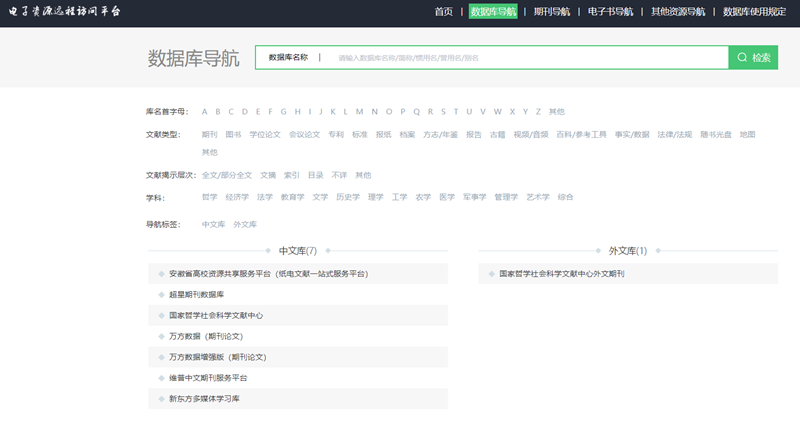The image size is (800, 432).
Task: Choose the 外文库 navigation tag
Action: [245, 224]
